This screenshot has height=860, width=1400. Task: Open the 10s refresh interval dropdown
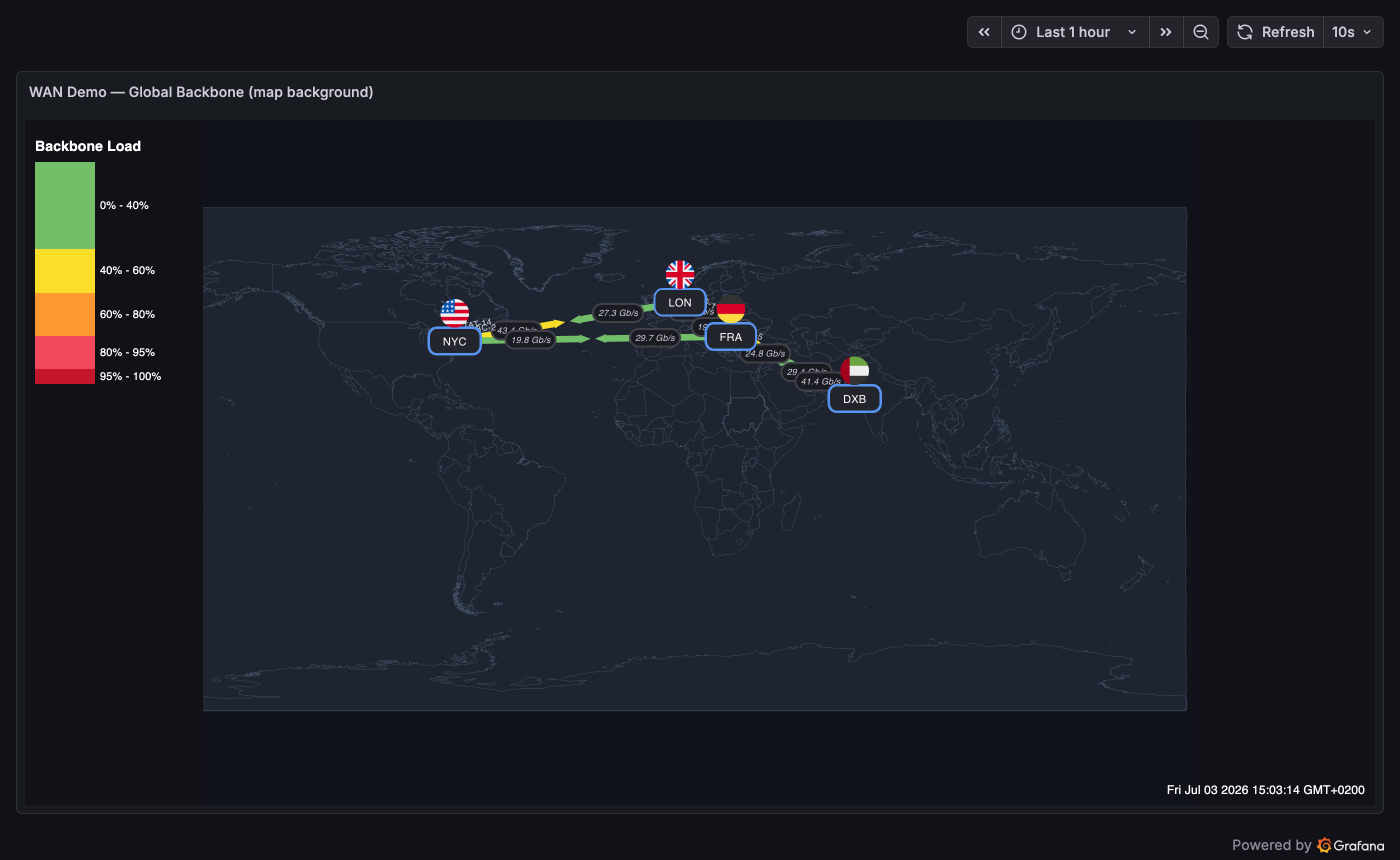[1353, 32]
